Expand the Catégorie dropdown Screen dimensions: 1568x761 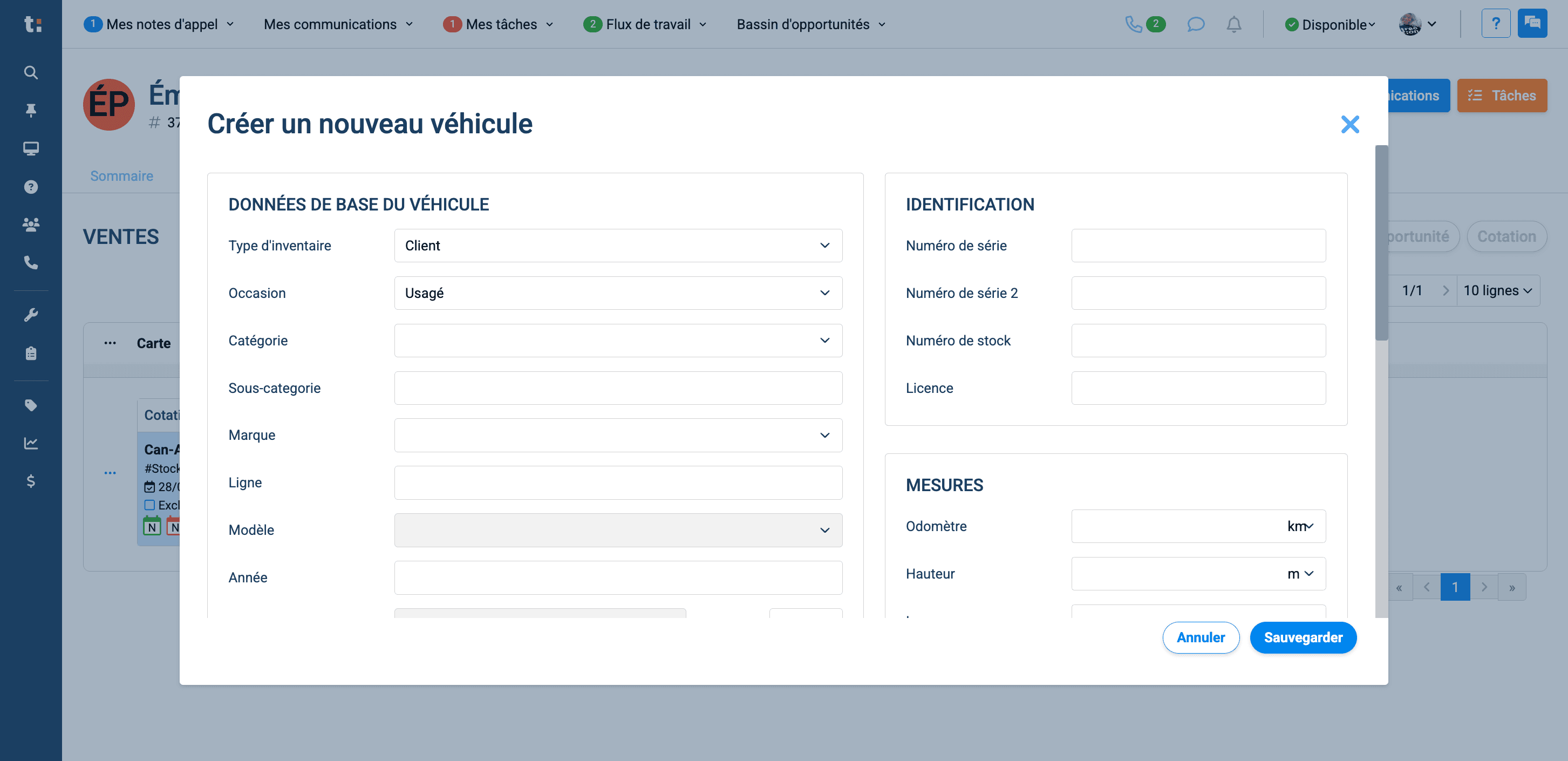coord(618,341)
